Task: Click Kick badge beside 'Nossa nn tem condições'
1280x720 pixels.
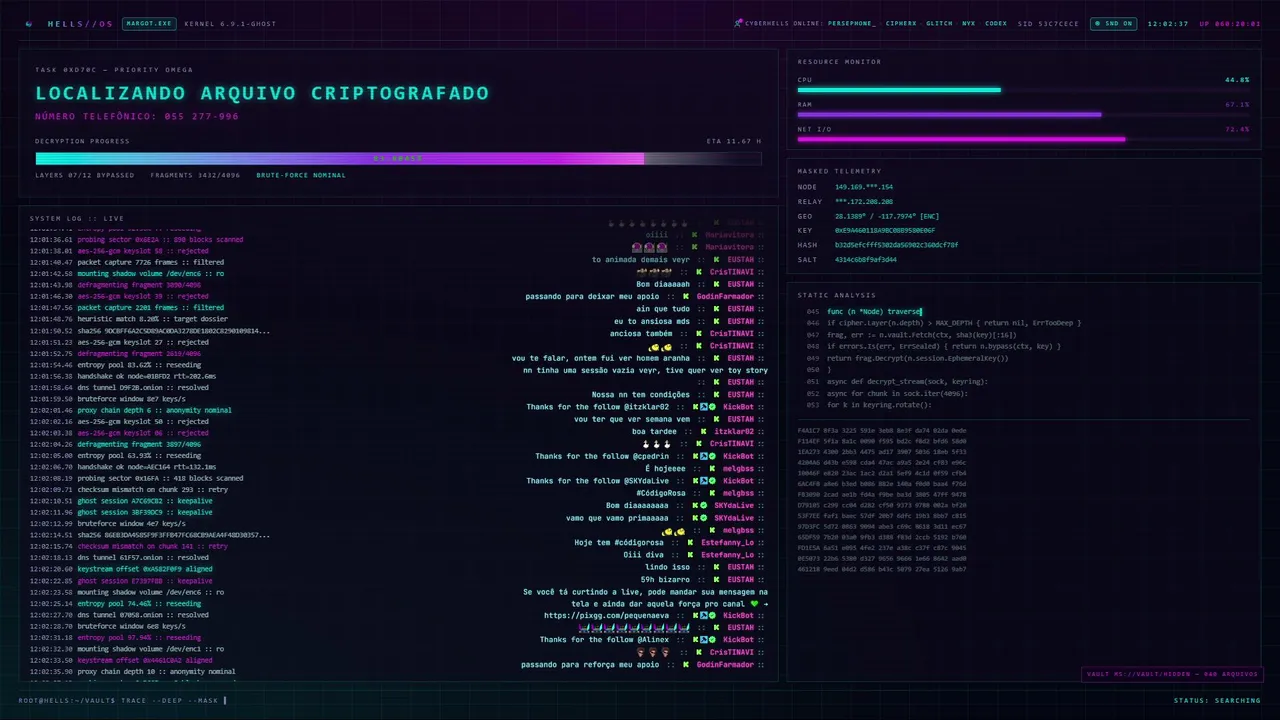Action: click(x=716, y=394)
